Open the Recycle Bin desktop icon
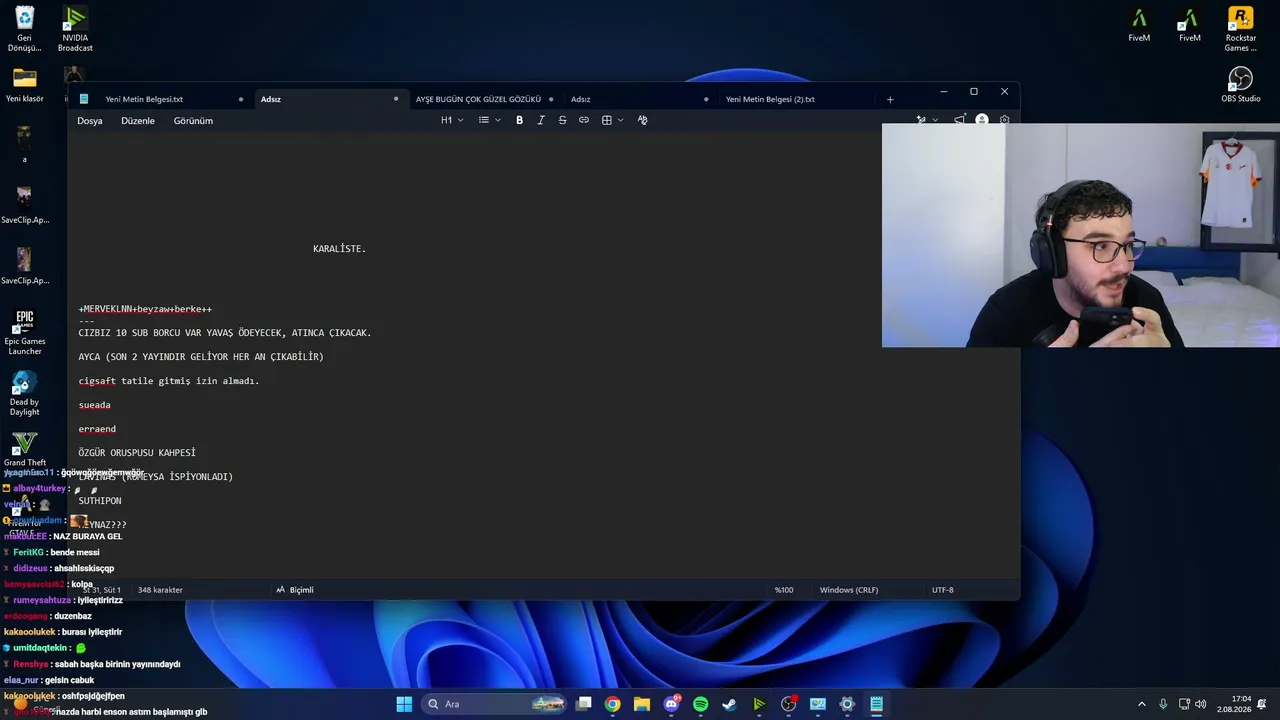The image size is (1280, 720). pyautogui.click(x=25, y=29)
